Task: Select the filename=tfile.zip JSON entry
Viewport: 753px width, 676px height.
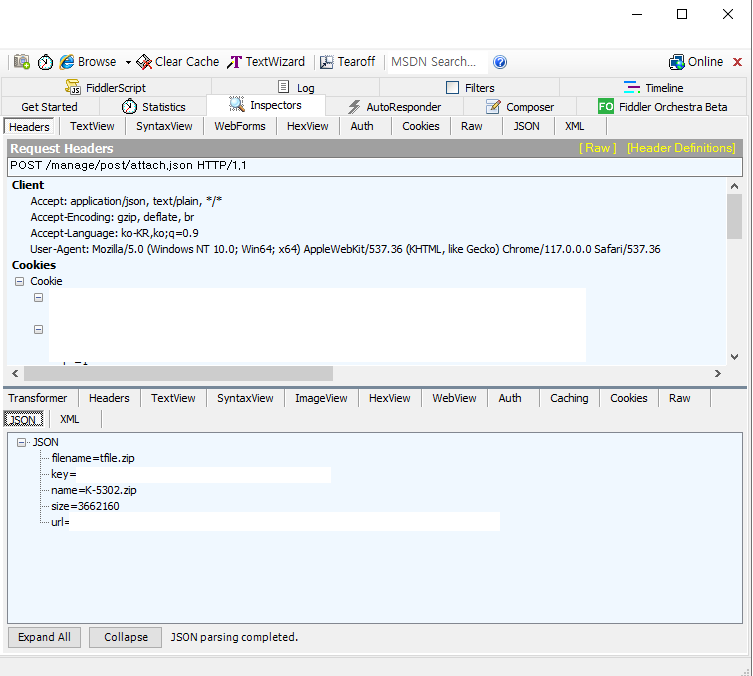Action: [x=93, y=459]
